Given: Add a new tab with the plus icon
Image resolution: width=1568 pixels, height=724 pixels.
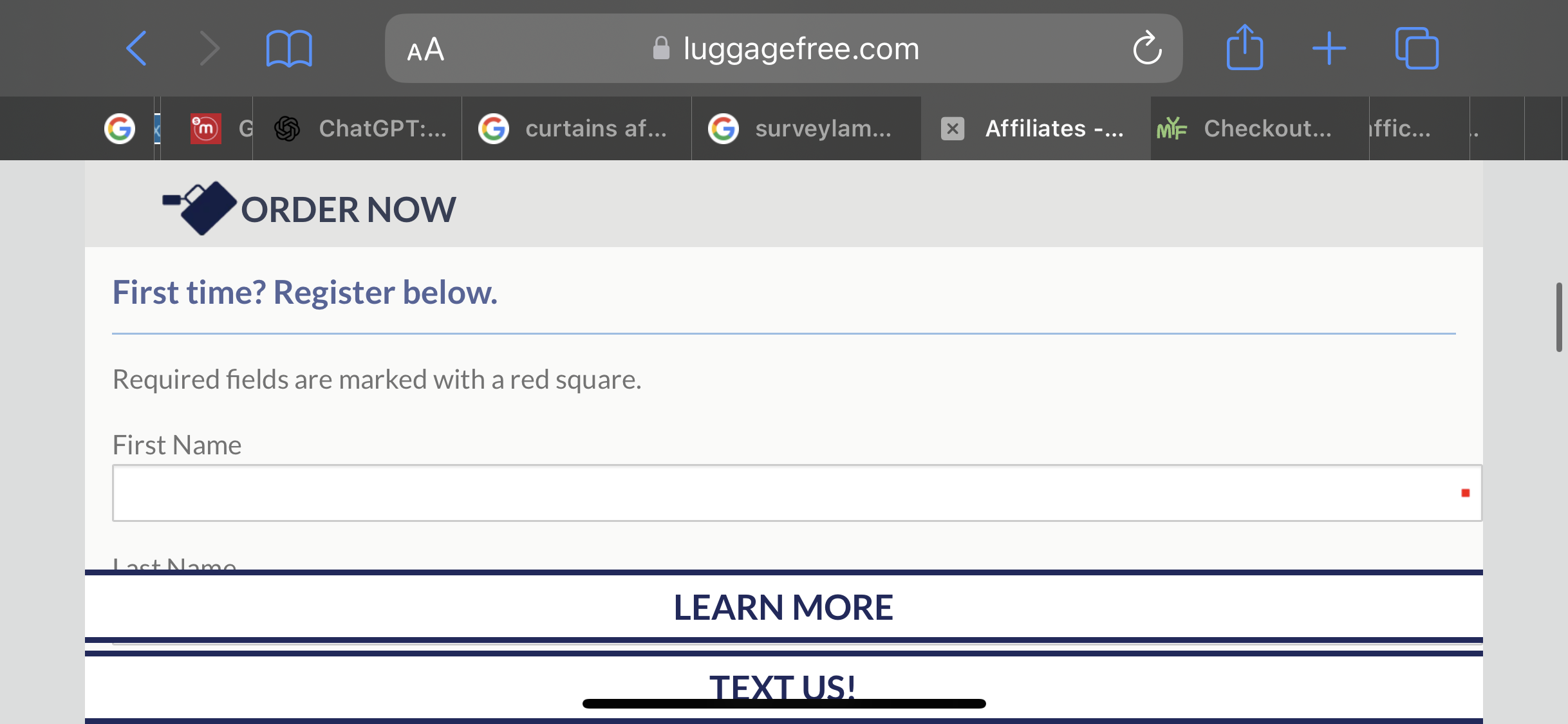Looking at the screenshot, I should [x=1329, y=48].
